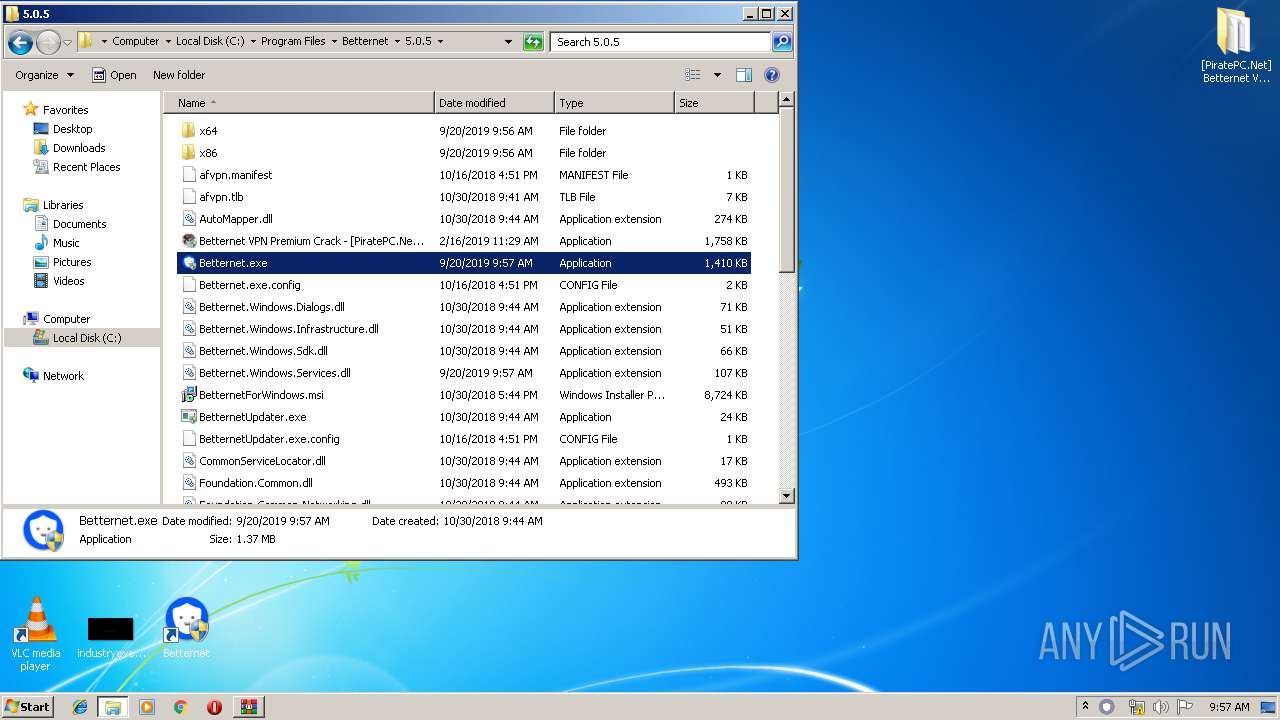Select BetternetUpdater.exe icon
This screenshot has width=1280, height=720.
click(x=189, y=417)
